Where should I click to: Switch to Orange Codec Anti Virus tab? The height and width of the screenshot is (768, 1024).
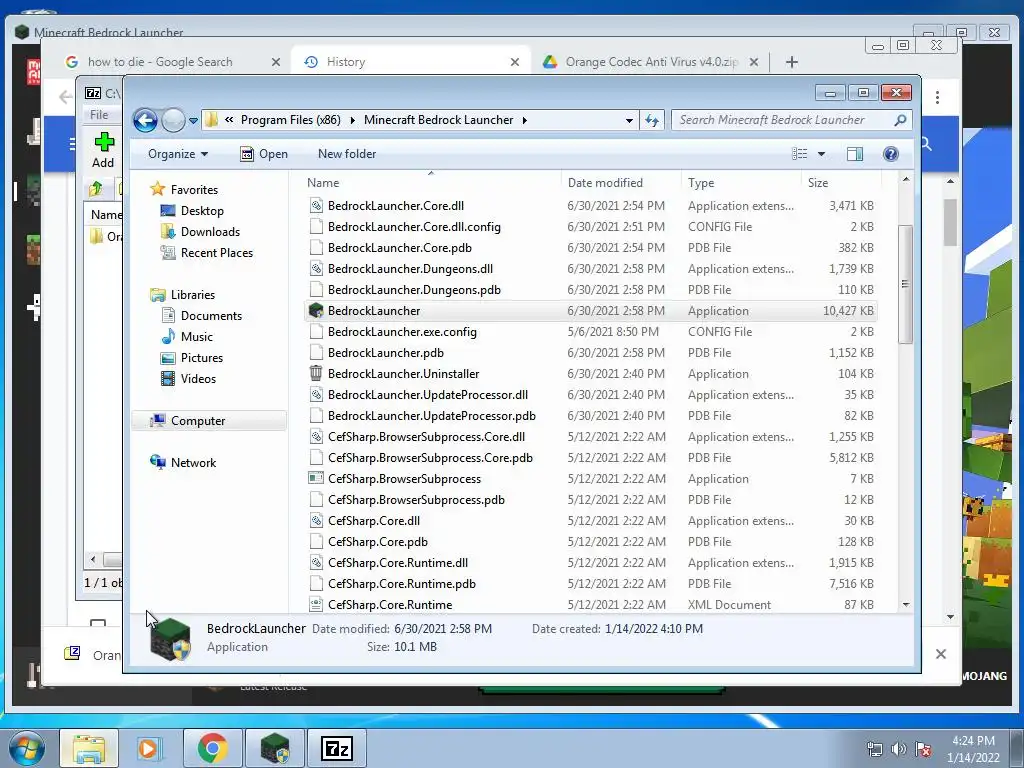click(x=651, y=62)
